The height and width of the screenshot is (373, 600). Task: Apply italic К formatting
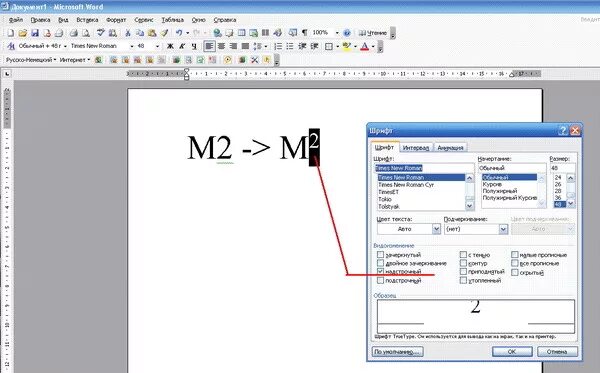pos(182,46)
